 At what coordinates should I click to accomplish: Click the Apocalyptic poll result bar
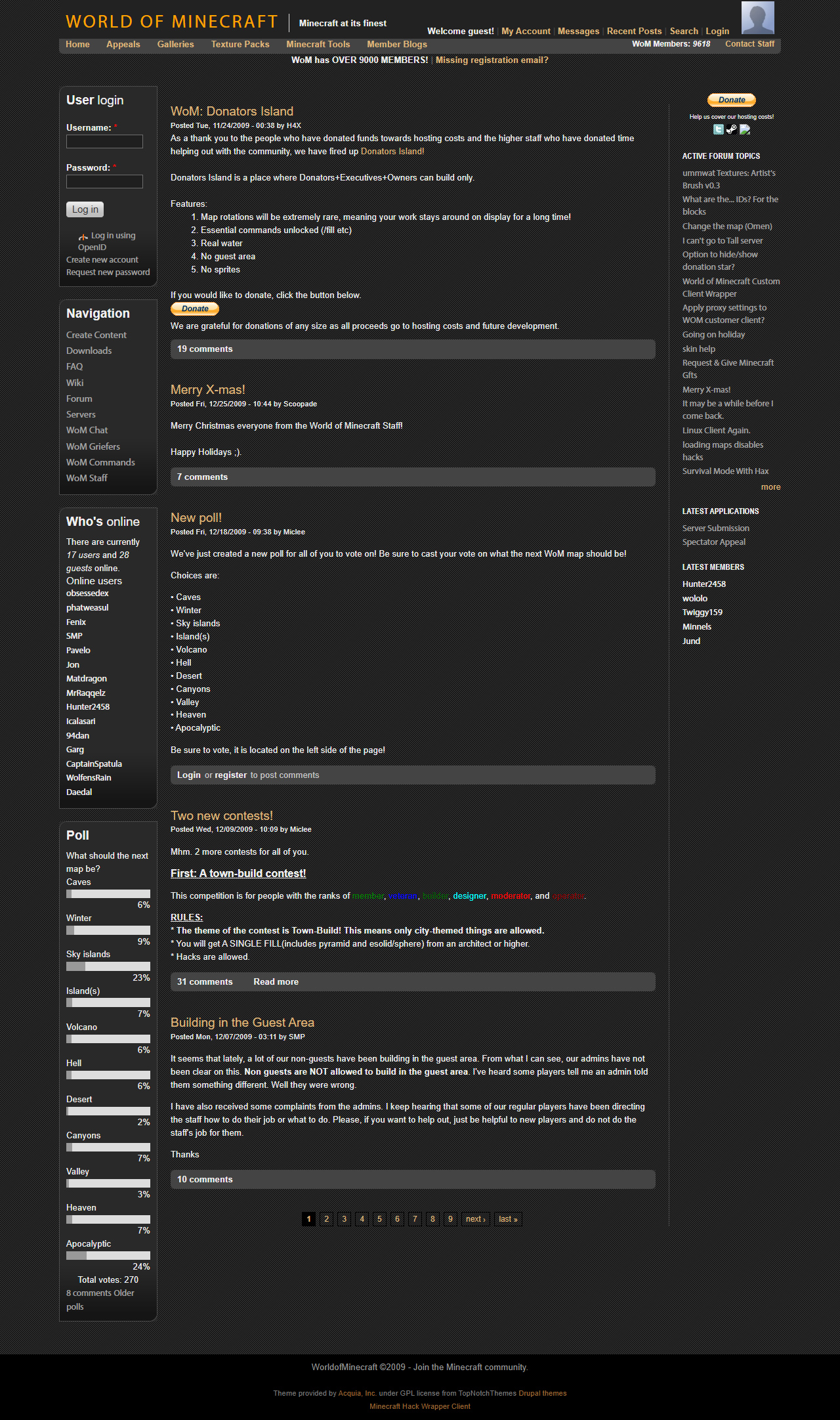[108, 1255]
